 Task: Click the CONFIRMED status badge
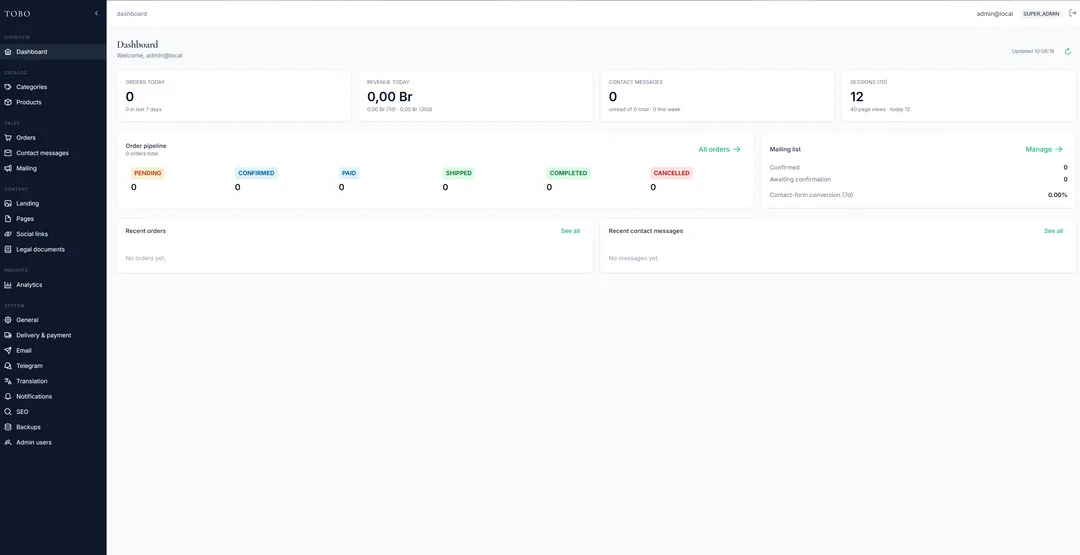point(256,173)
